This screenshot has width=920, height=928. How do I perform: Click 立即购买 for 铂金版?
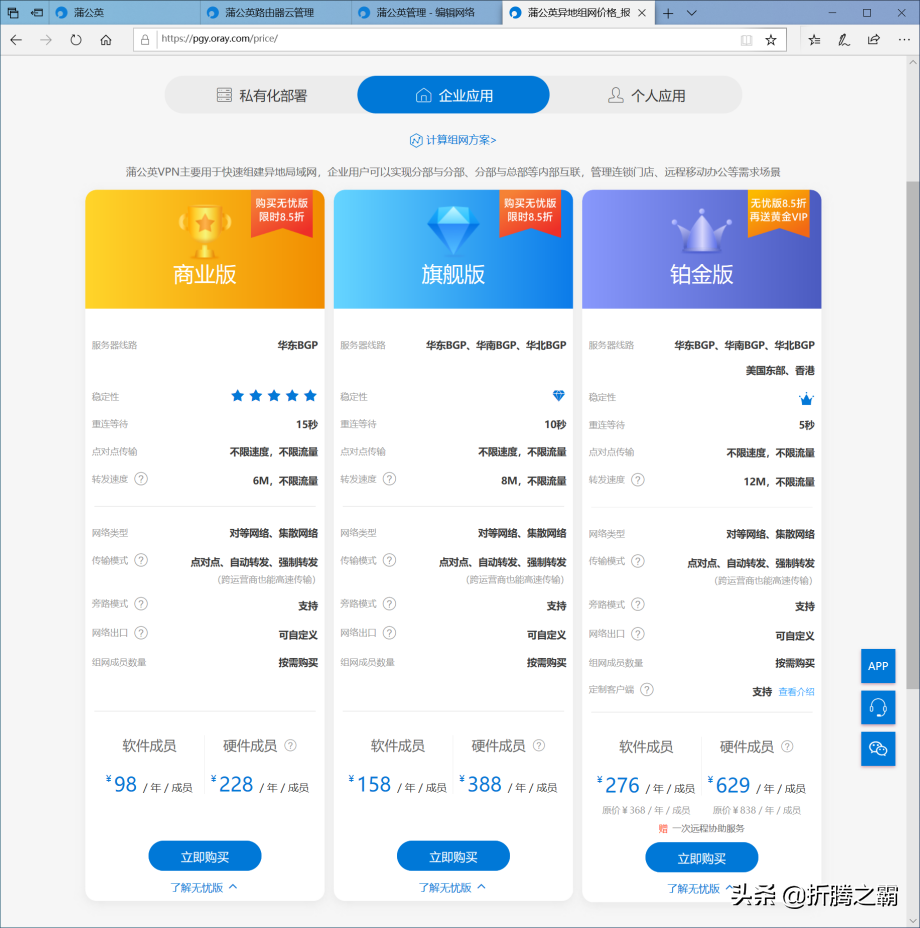[702, 857]
